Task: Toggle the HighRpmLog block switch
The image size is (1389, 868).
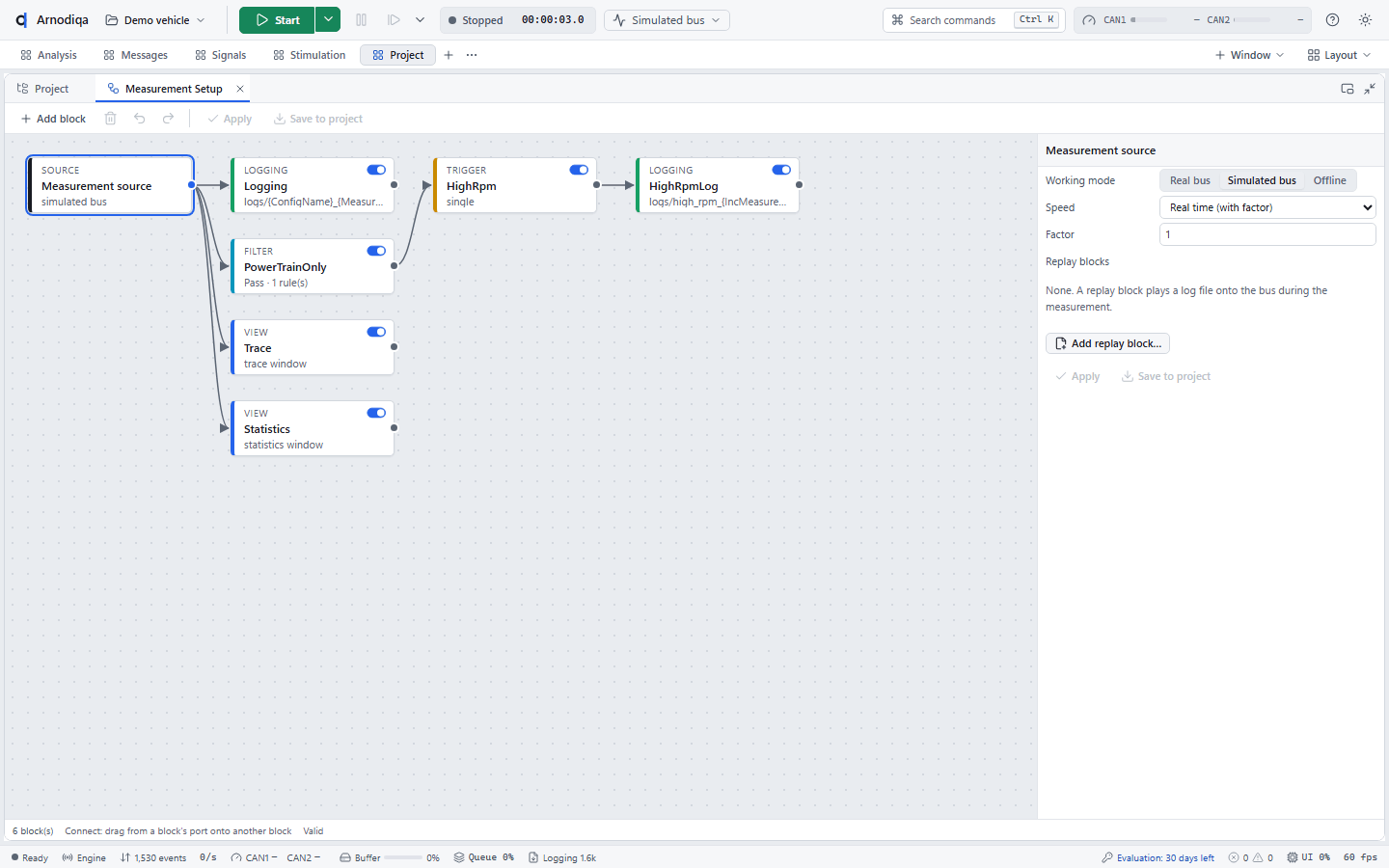Action: click(x=781, y=170)
